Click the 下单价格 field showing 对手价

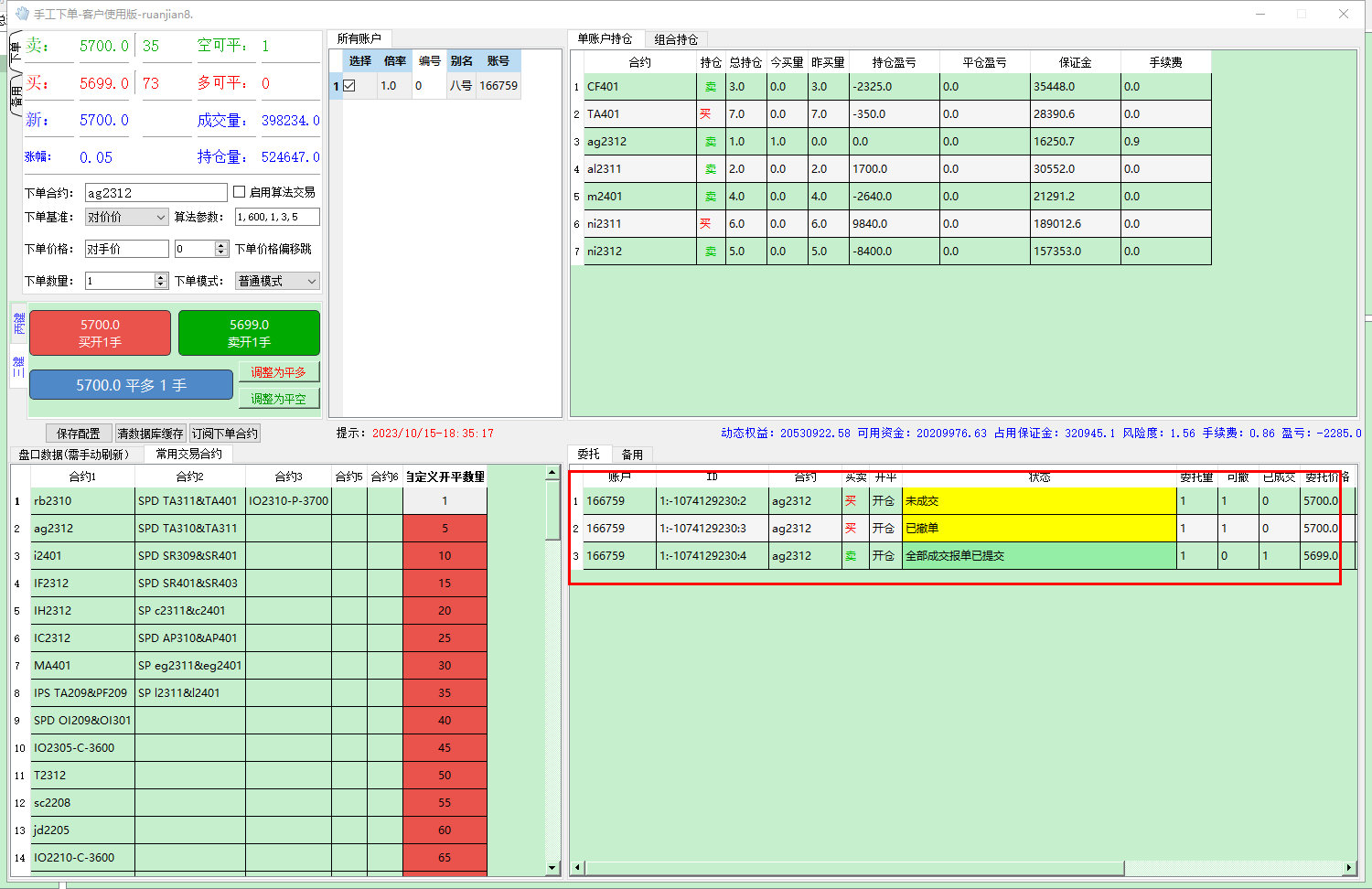click(126, 249)
